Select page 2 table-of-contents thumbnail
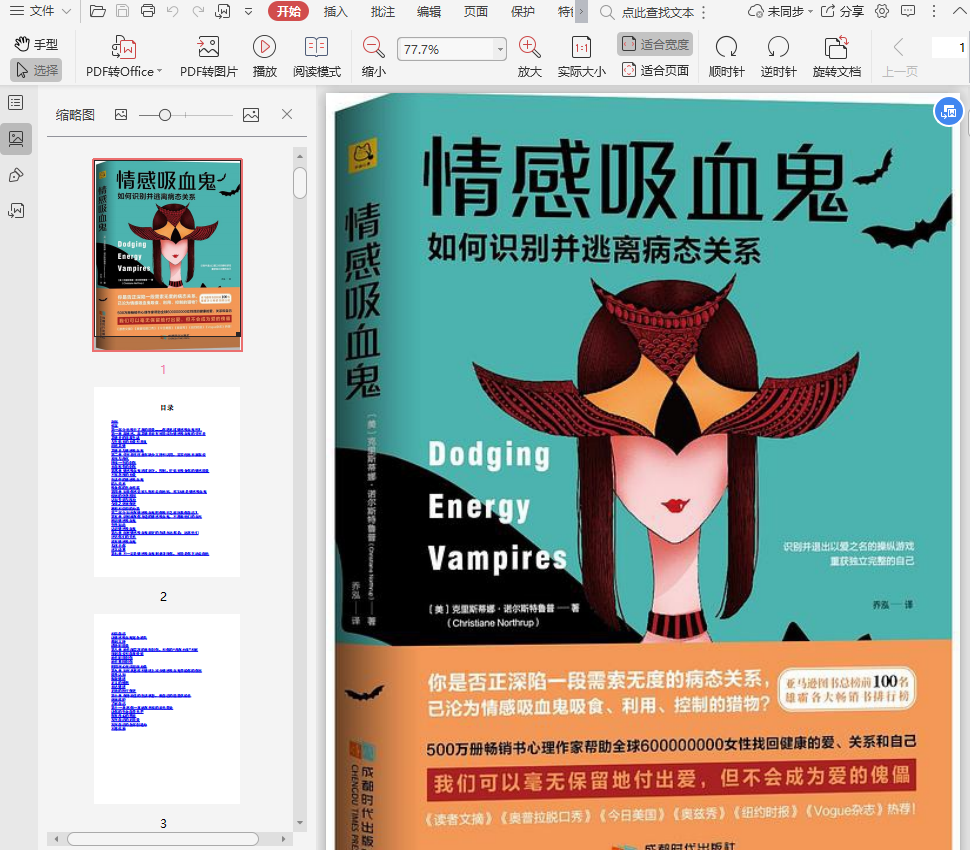Screen dimensions: 970x850 pyautogui.click(x=167, y=482)
